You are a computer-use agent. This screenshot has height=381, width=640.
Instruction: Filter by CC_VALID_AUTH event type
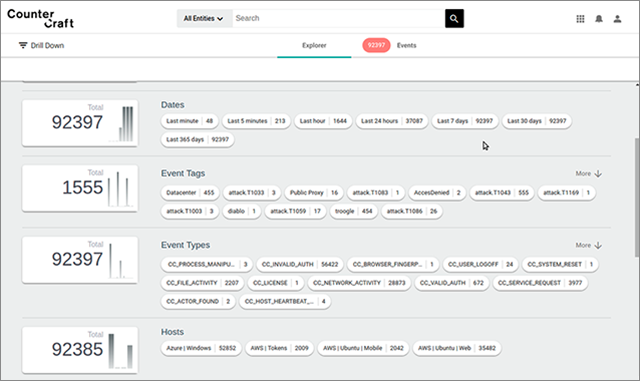[x=451, y=283]
